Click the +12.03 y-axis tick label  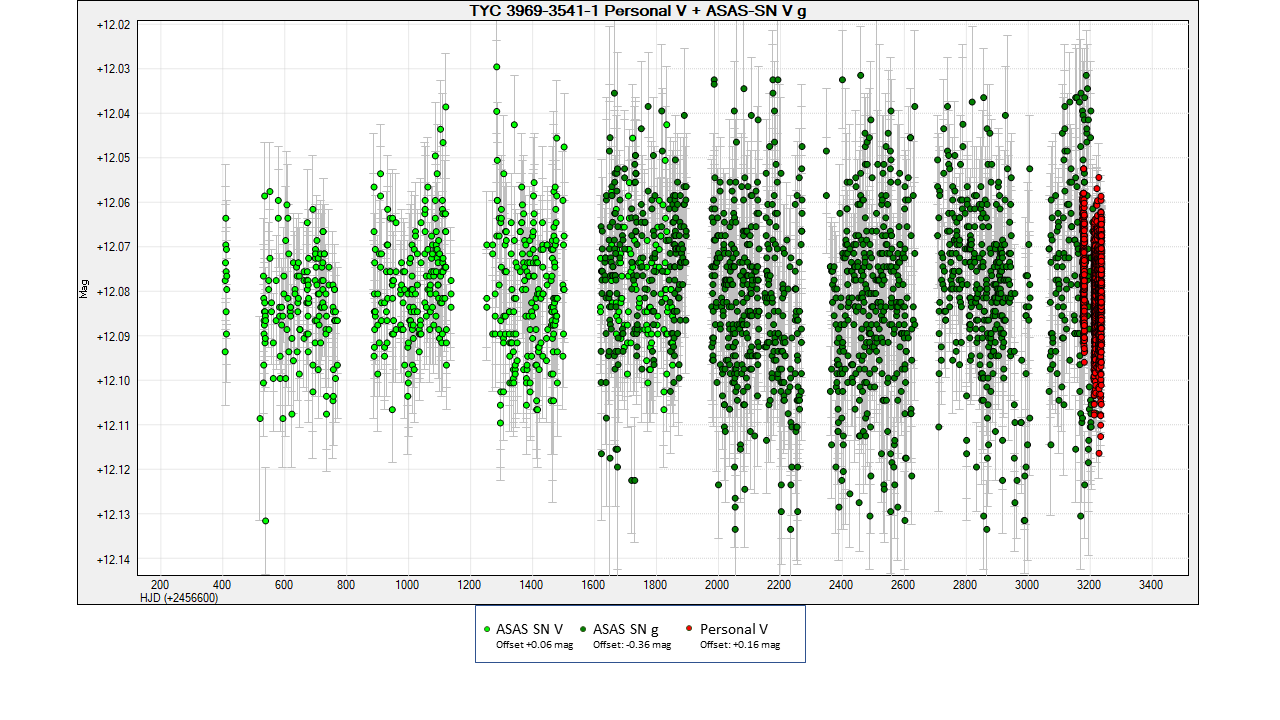click(x=113, y=69)
